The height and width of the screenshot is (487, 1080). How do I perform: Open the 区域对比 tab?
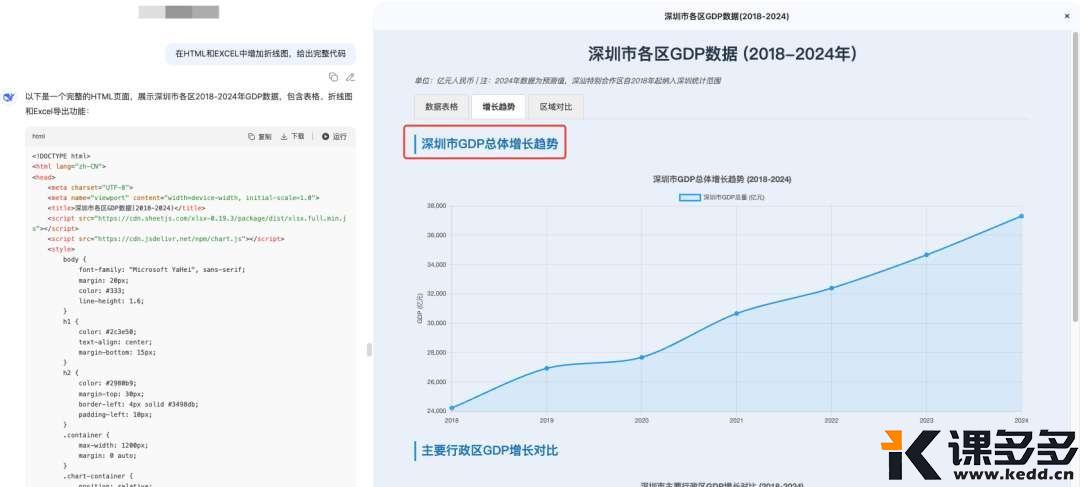click(556, 107)
